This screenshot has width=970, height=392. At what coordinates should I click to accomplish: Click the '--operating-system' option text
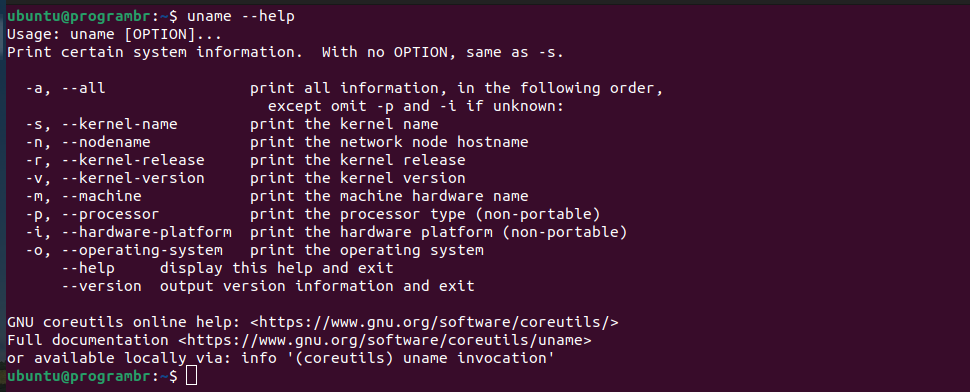coord(142,250)
